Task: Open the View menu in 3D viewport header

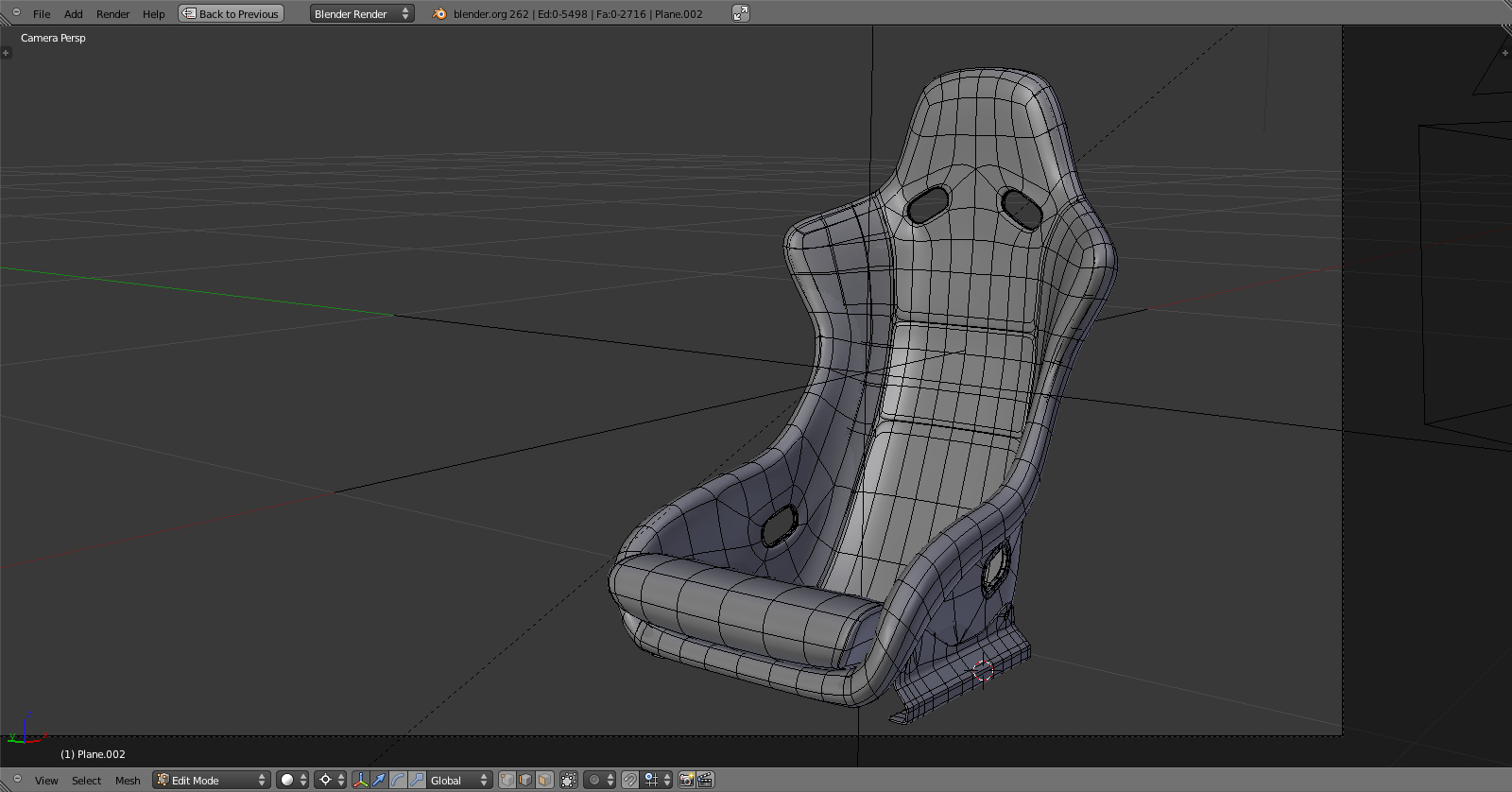Action: (46, 781)
